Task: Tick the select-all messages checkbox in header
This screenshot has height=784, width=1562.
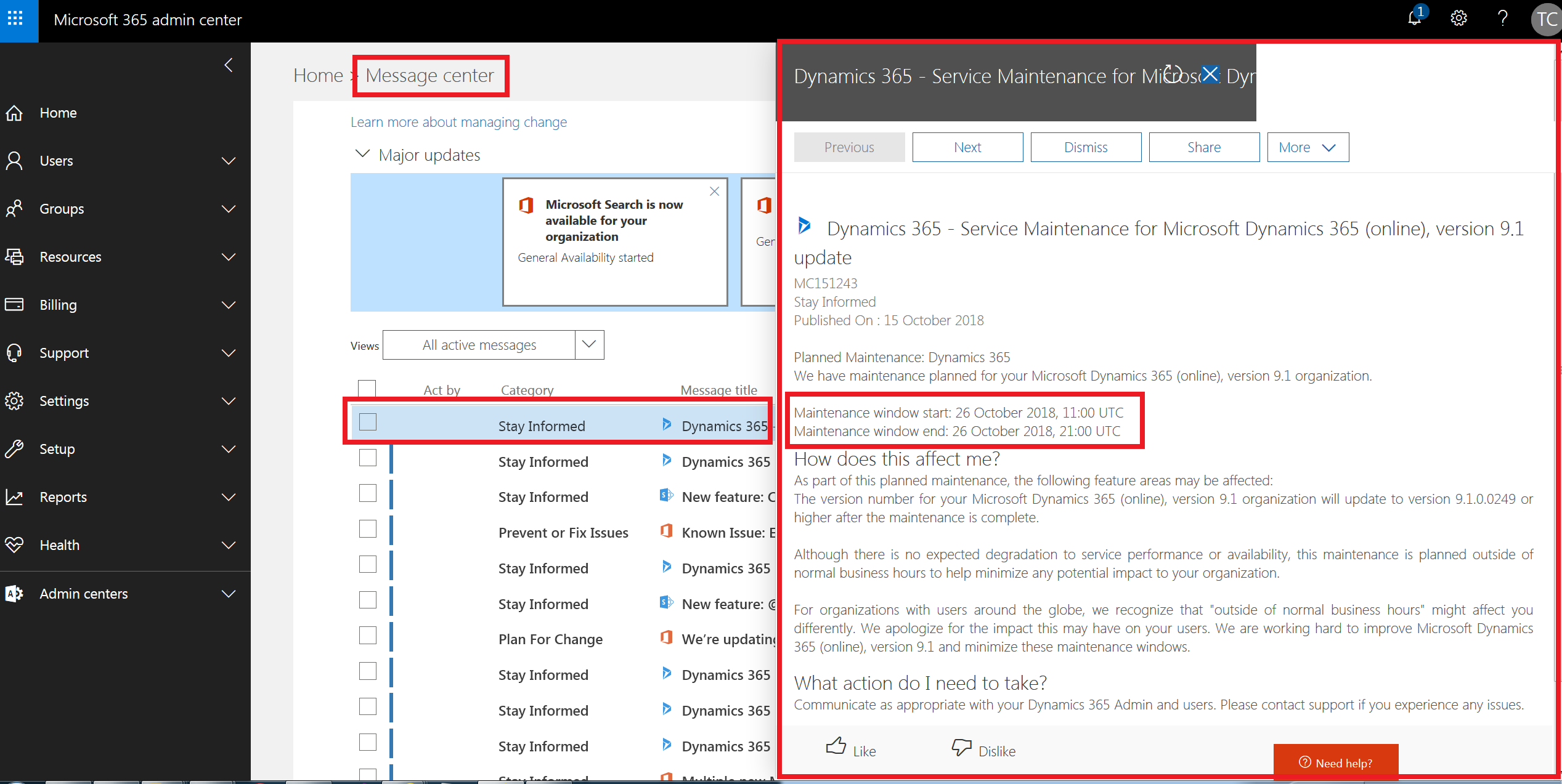Action: (367, 388)
